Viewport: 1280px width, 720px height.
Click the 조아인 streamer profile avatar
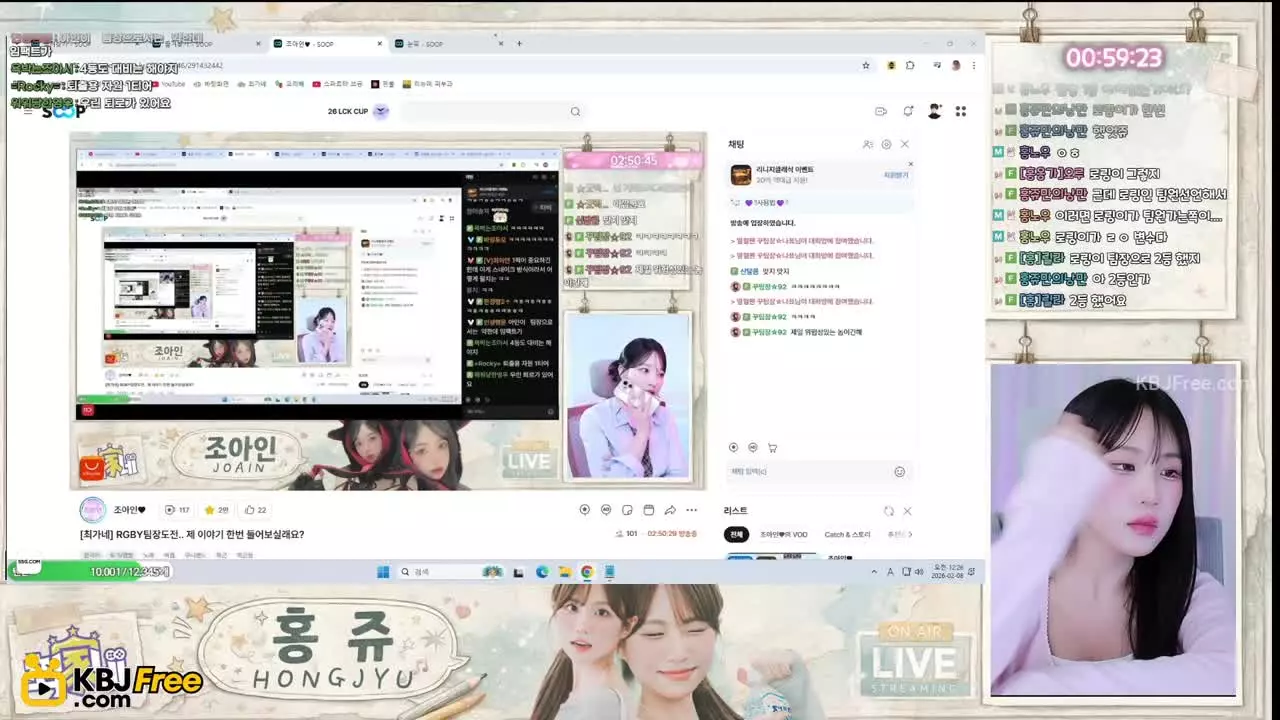point(92,510)
